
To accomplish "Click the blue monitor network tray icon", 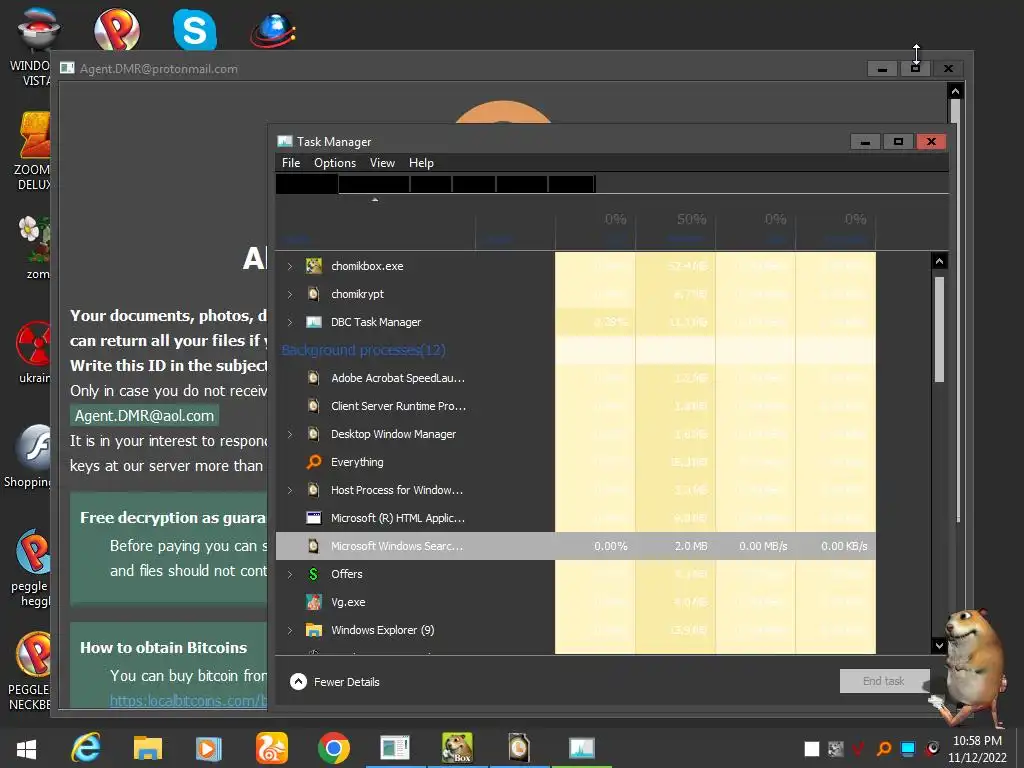I will tap(908, 748).
